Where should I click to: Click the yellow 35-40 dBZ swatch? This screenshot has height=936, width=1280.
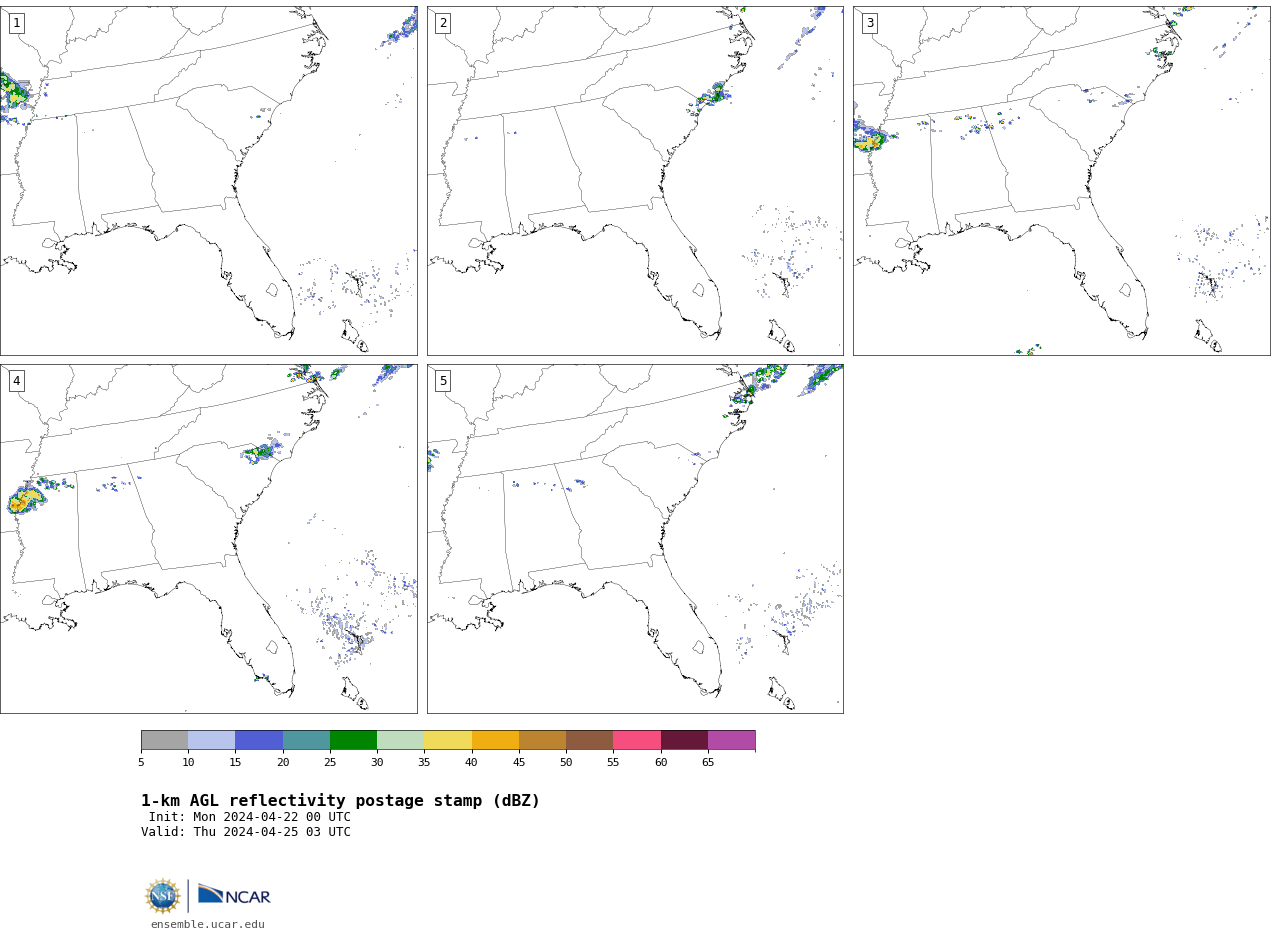pos(448,740)
